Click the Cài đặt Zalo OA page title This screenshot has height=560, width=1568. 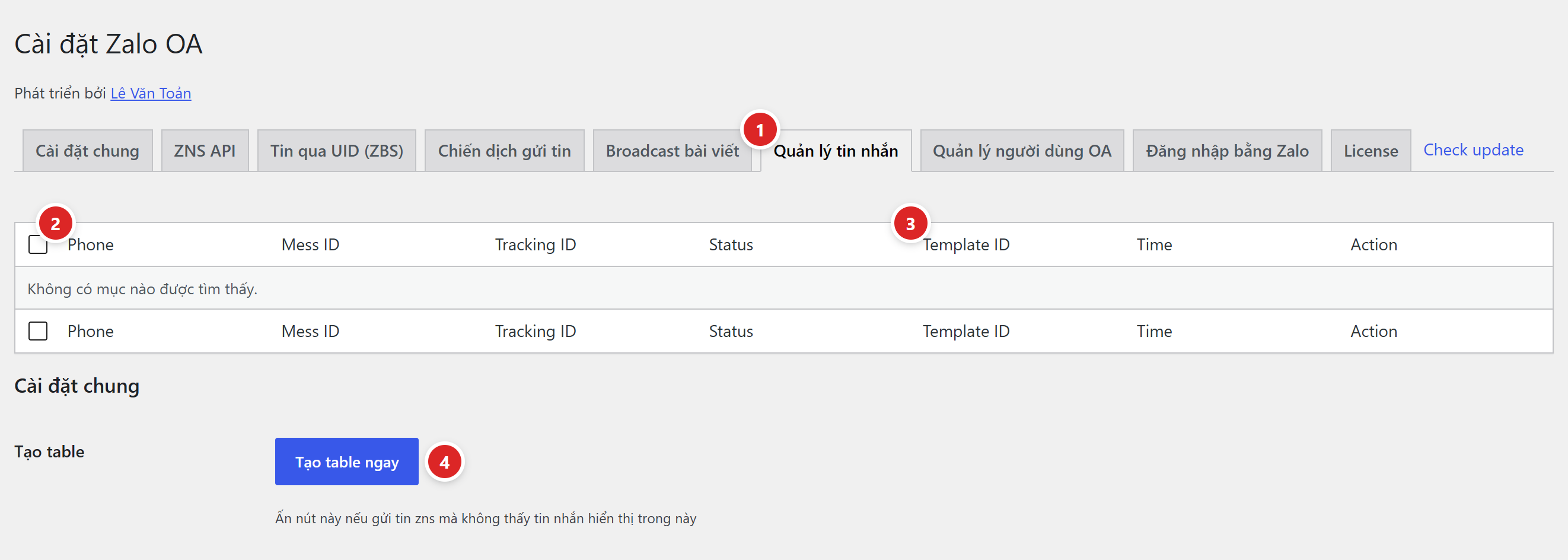click(109, 44)
